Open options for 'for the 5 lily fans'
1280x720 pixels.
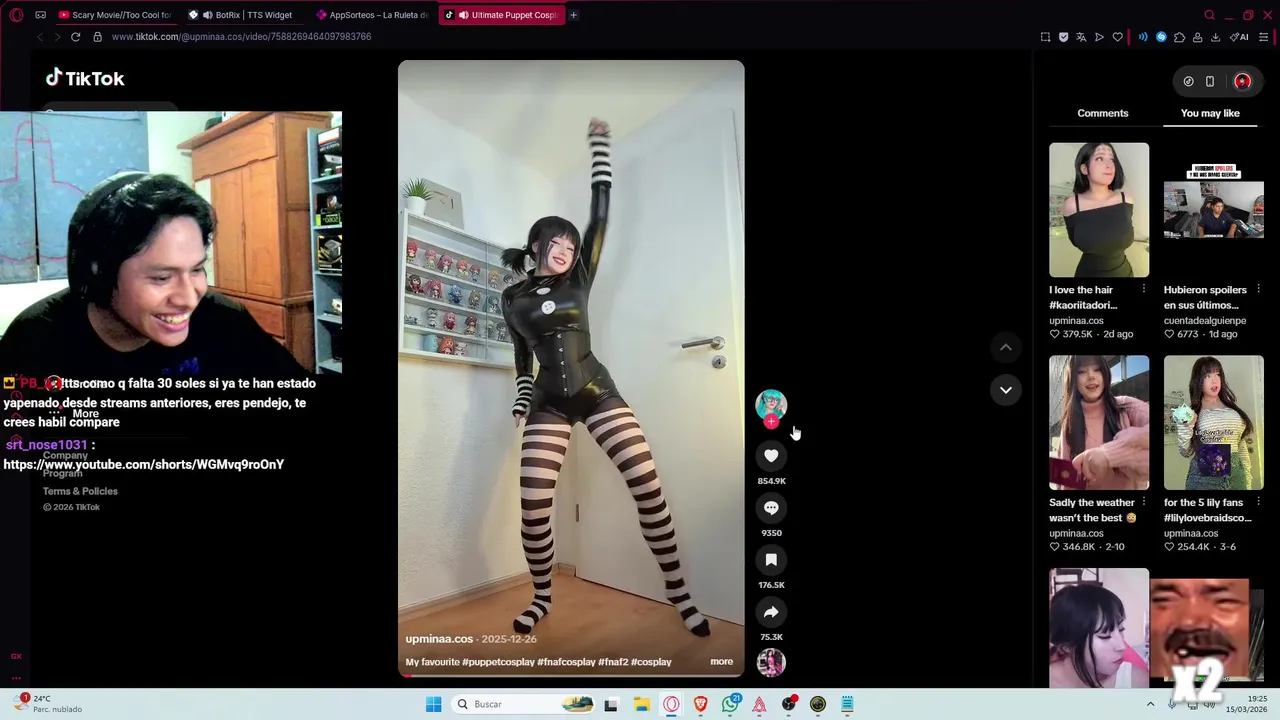pyautogui.click(x=1257, y=502)
